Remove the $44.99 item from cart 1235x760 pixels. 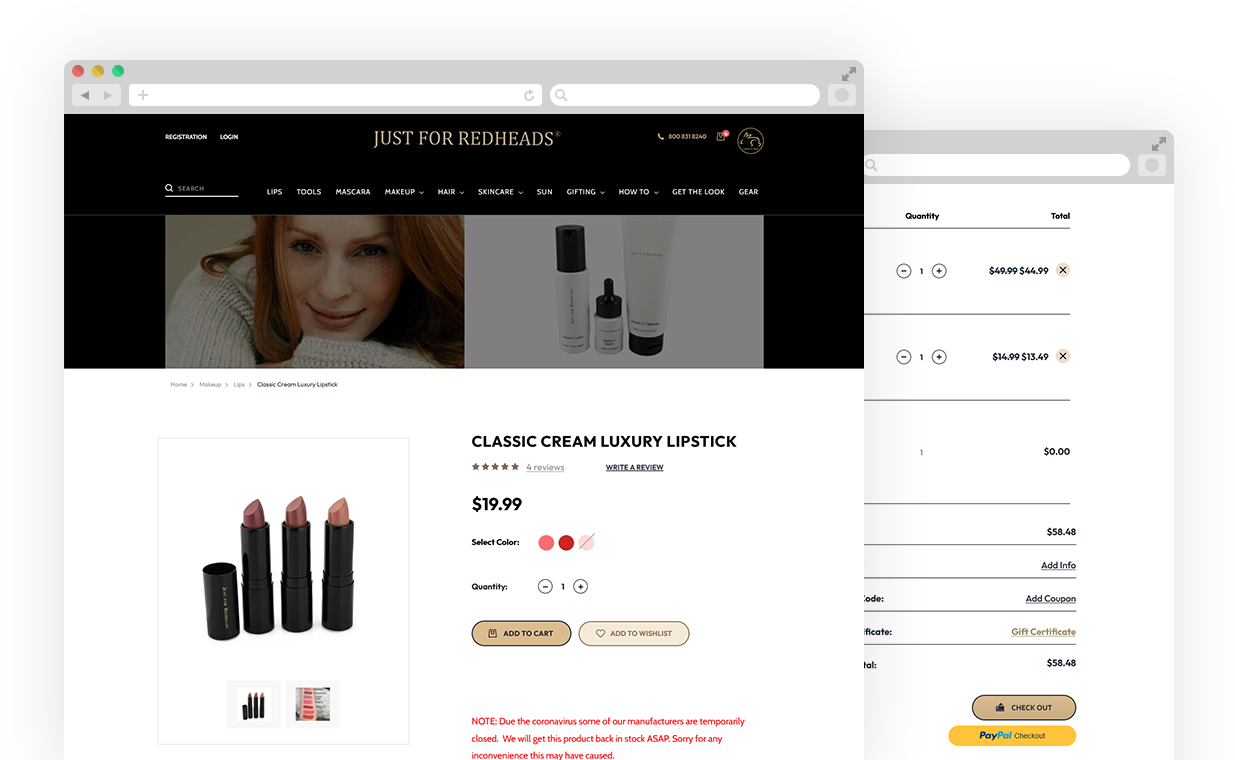(1063, 270)
